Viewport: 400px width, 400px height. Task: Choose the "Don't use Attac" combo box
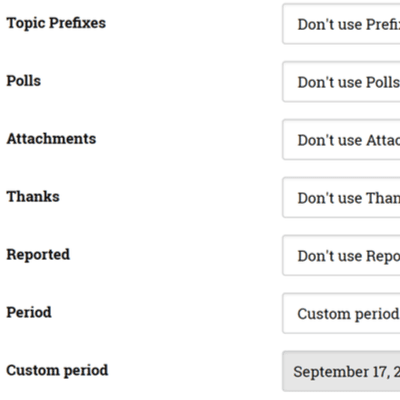click(x=341, y=140)
